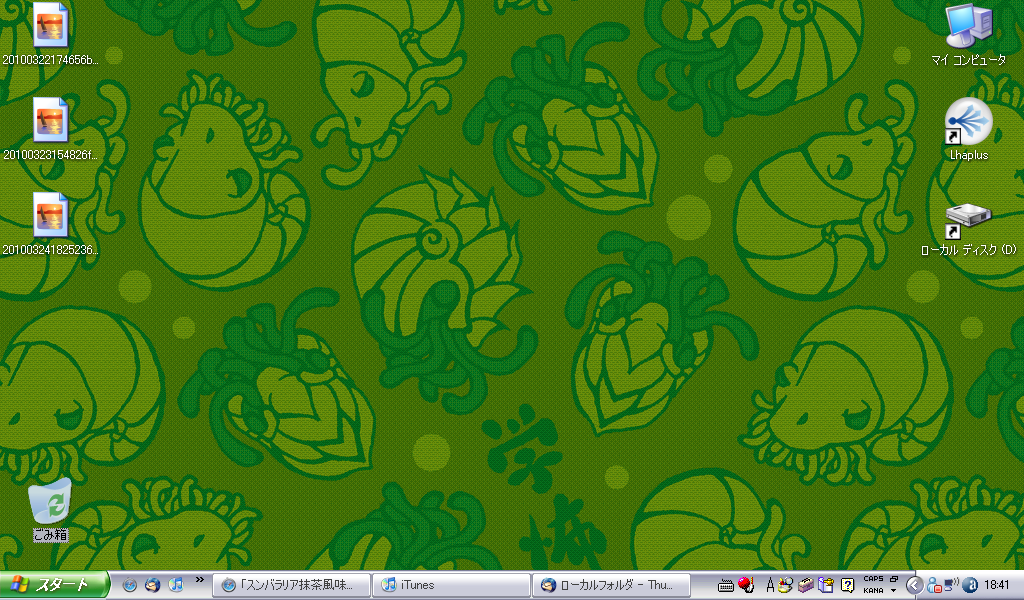Open the IME tools toolbox icon
The height and width of the screenshot is (600, 1024).
click(x=807, y=586)
